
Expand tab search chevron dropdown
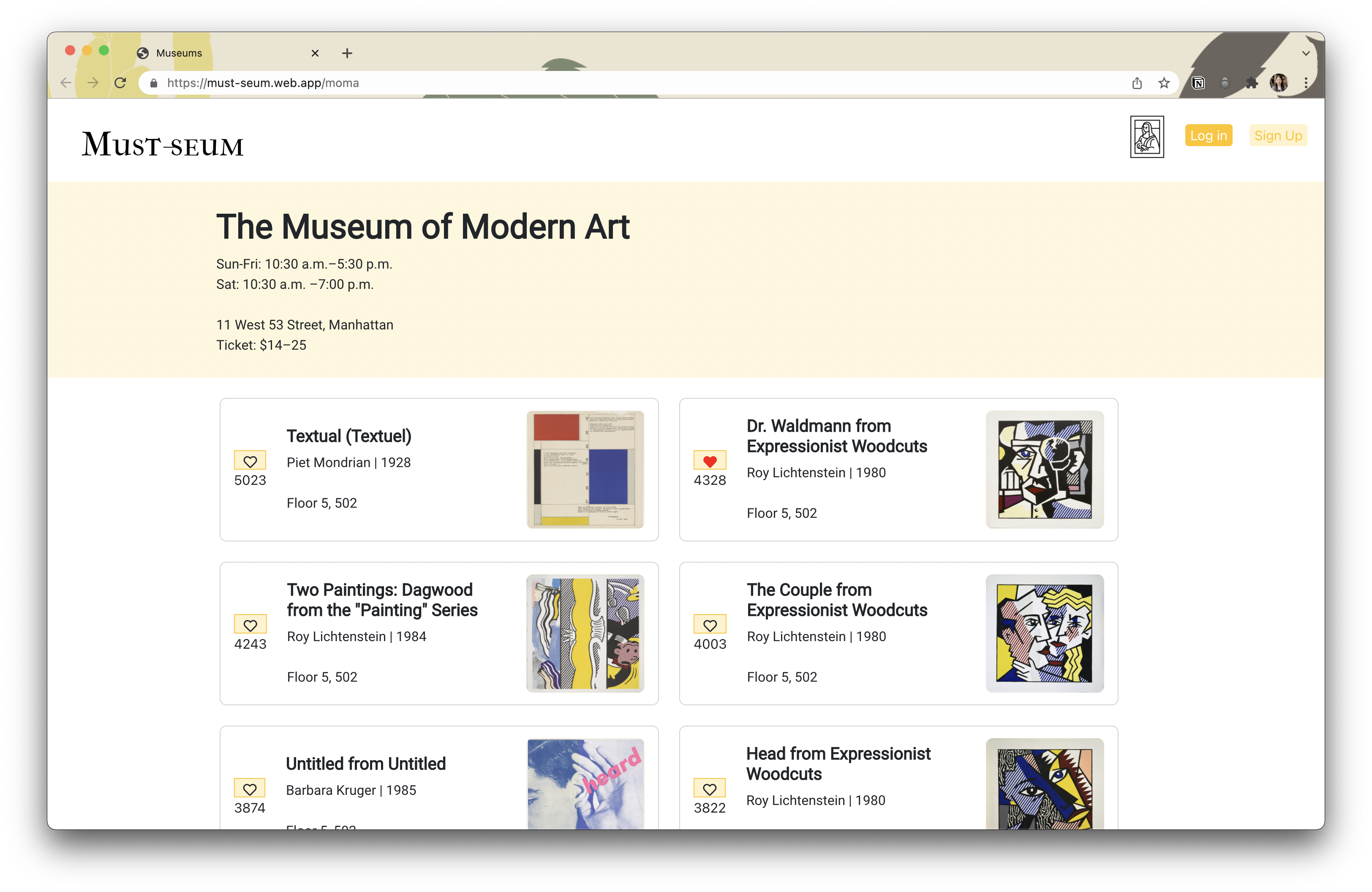point(1306,53)
